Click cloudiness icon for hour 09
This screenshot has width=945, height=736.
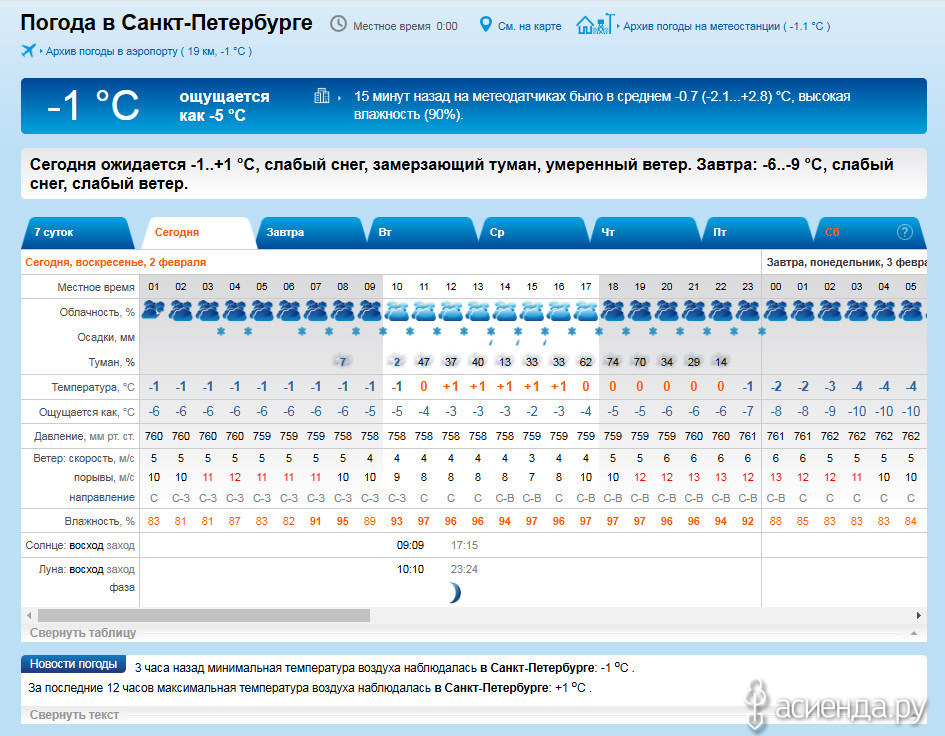pyautogui.click(x=369, y=310)
